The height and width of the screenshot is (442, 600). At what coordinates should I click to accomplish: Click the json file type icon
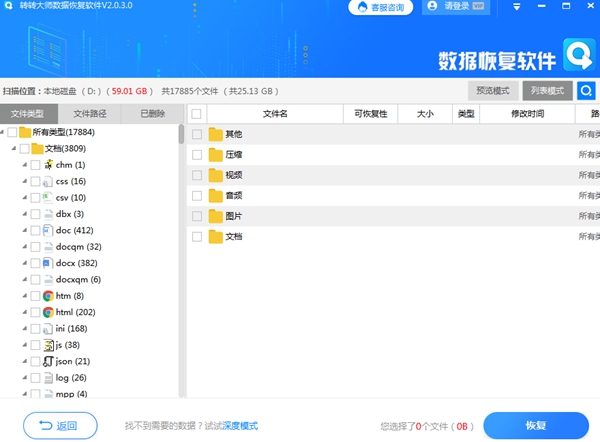tap(48, 362)
